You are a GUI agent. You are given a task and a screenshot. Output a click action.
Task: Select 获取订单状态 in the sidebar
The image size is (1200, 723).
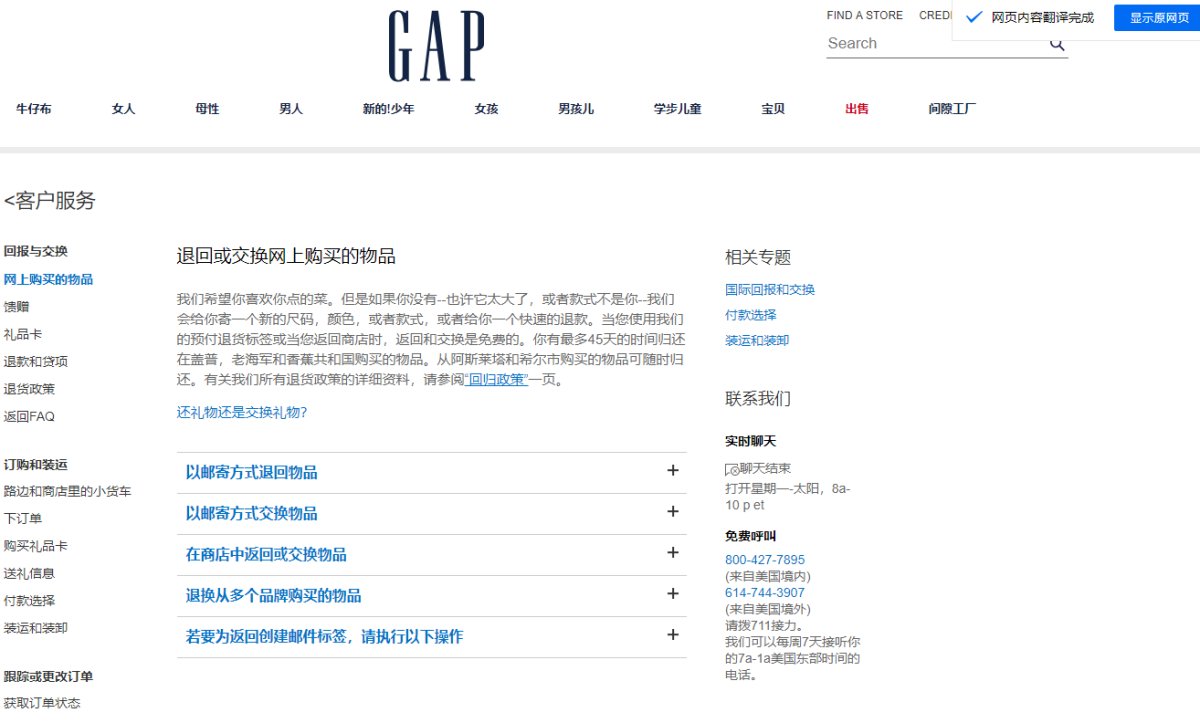(42, 703)
